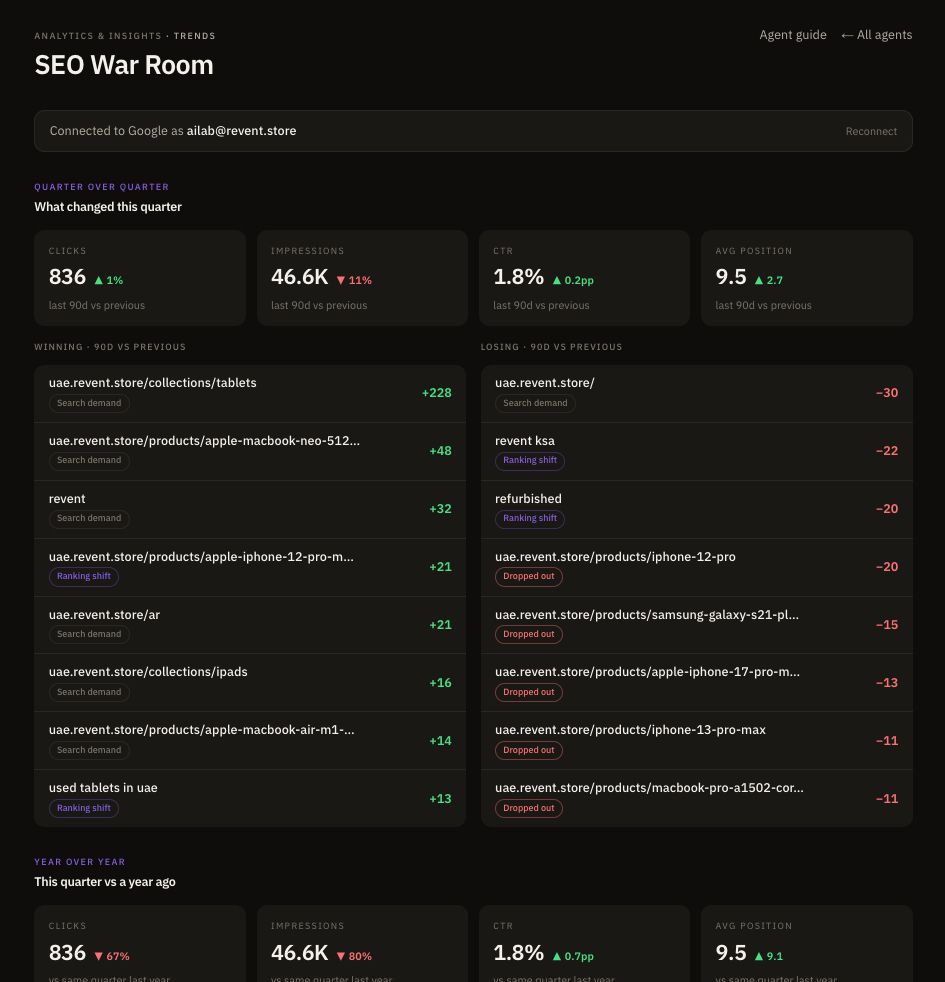Click the up arrow beside 2.7 position
Screen dimensions: 945x982
coord(759,280)
